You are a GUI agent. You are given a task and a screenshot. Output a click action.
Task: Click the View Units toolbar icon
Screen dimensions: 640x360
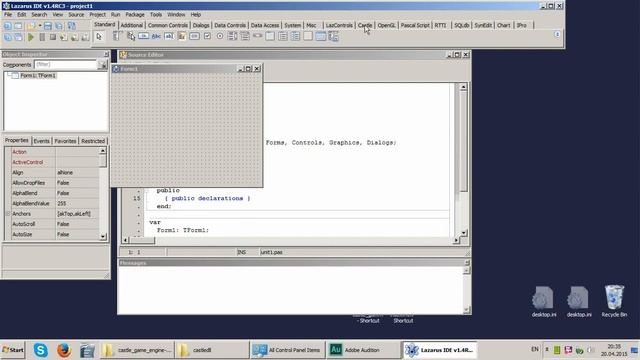click(x=8, y=37)
